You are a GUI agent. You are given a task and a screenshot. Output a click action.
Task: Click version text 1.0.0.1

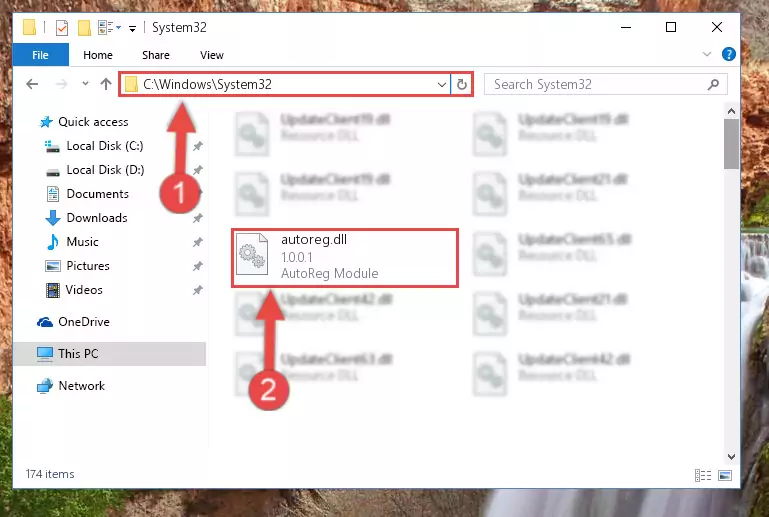pyautogui.click(x=297, y=257)
